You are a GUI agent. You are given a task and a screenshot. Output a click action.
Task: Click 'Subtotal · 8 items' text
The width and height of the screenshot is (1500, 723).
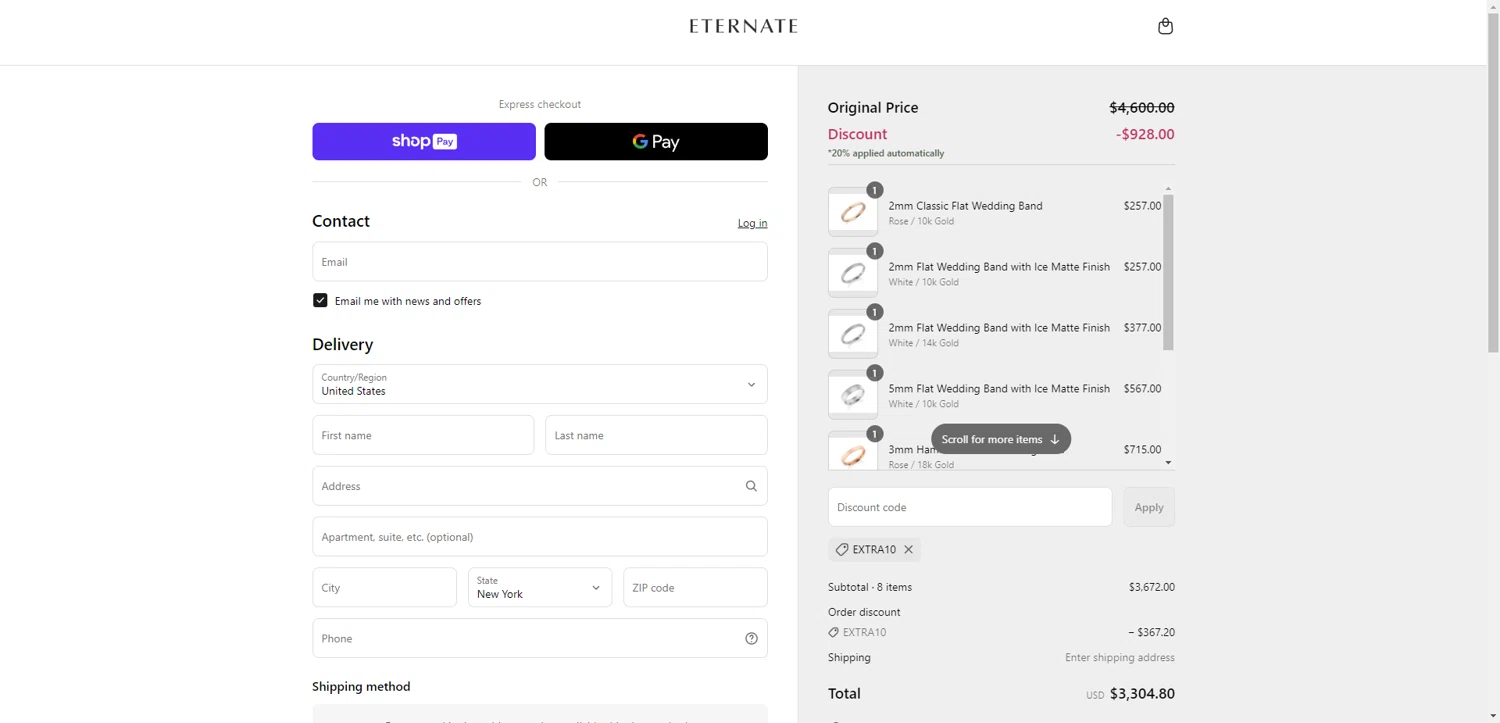click(x=870, y=587)
